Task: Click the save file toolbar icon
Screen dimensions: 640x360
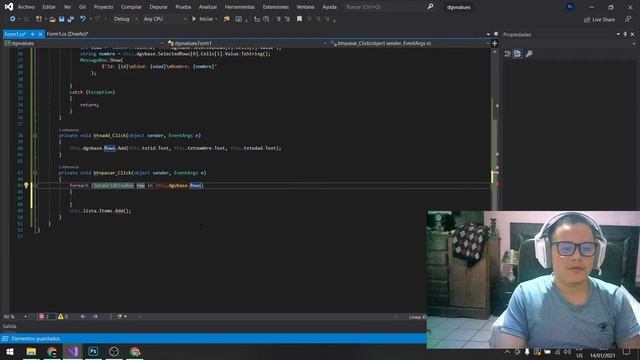Action: tap(61, 19)
